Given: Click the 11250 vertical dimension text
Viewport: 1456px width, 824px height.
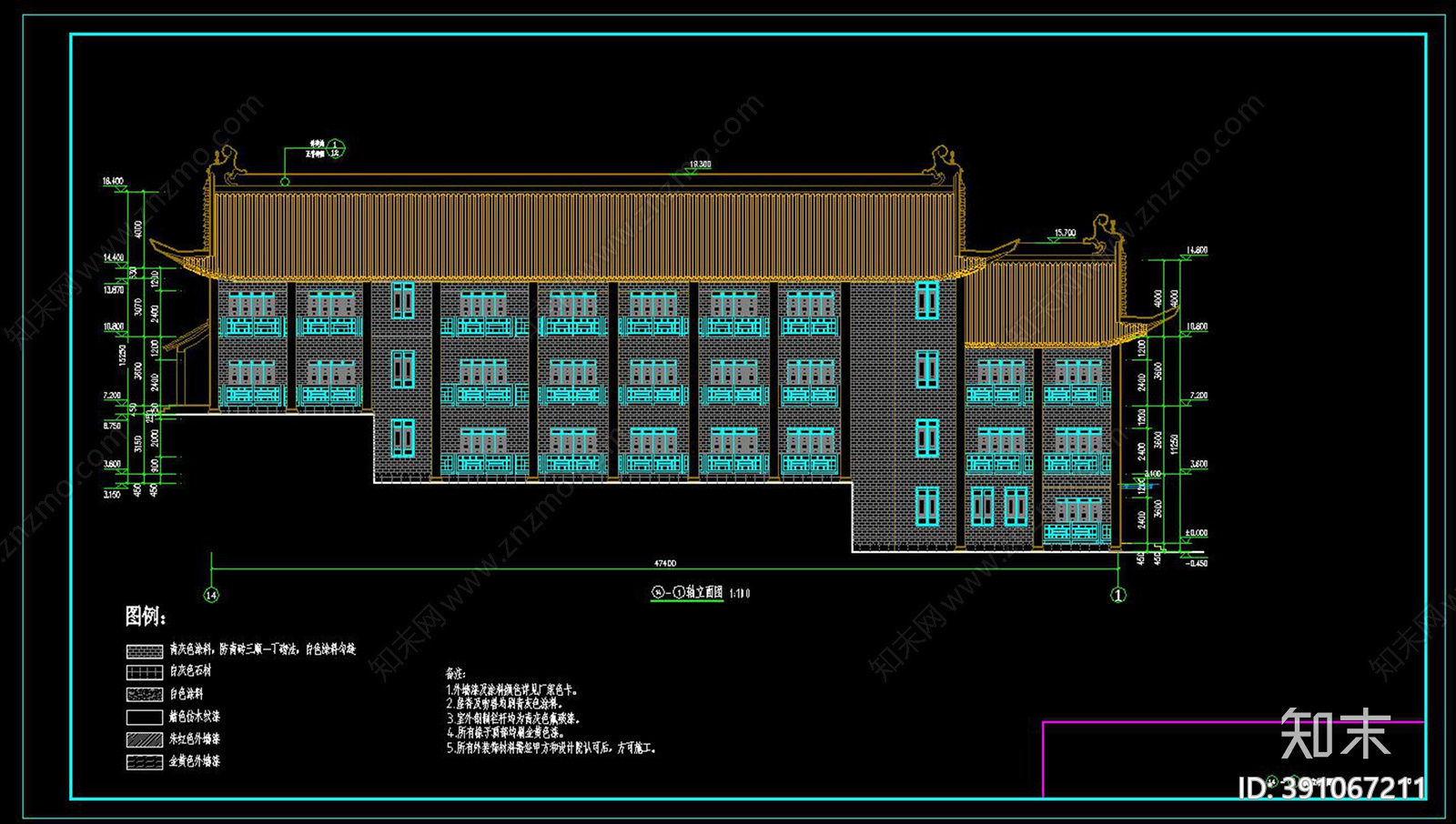Looking at the screenshot, I should pyautogui.click(x=1174, y=444).
